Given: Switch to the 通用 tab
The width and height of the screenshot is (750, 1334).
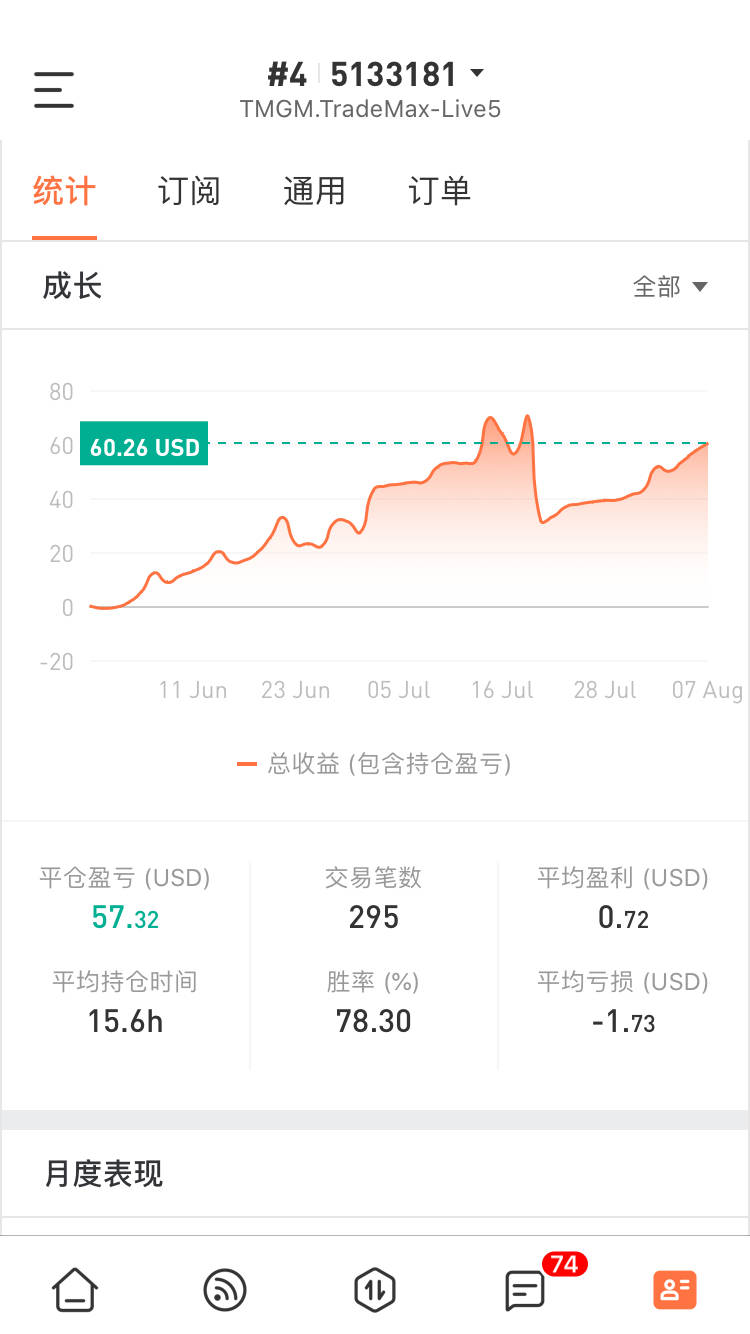Looking at the screenshot, I should pyautogui.click(x=314, y=191).
